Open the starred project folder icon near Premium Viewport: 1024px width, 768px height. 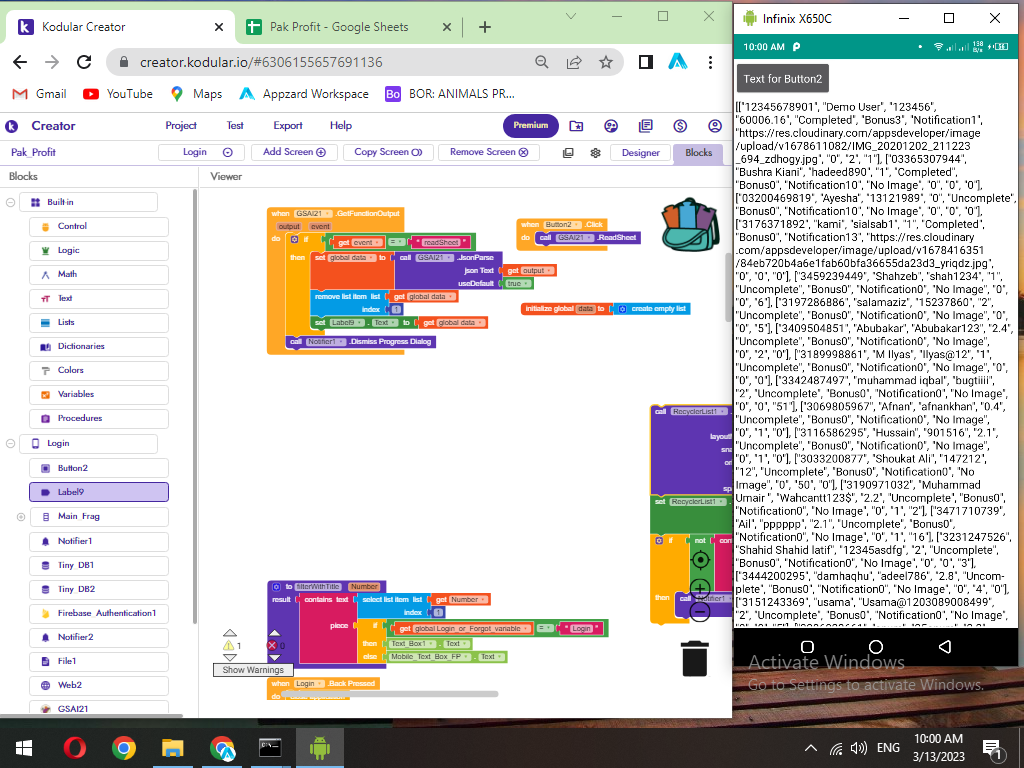point(576,127)
